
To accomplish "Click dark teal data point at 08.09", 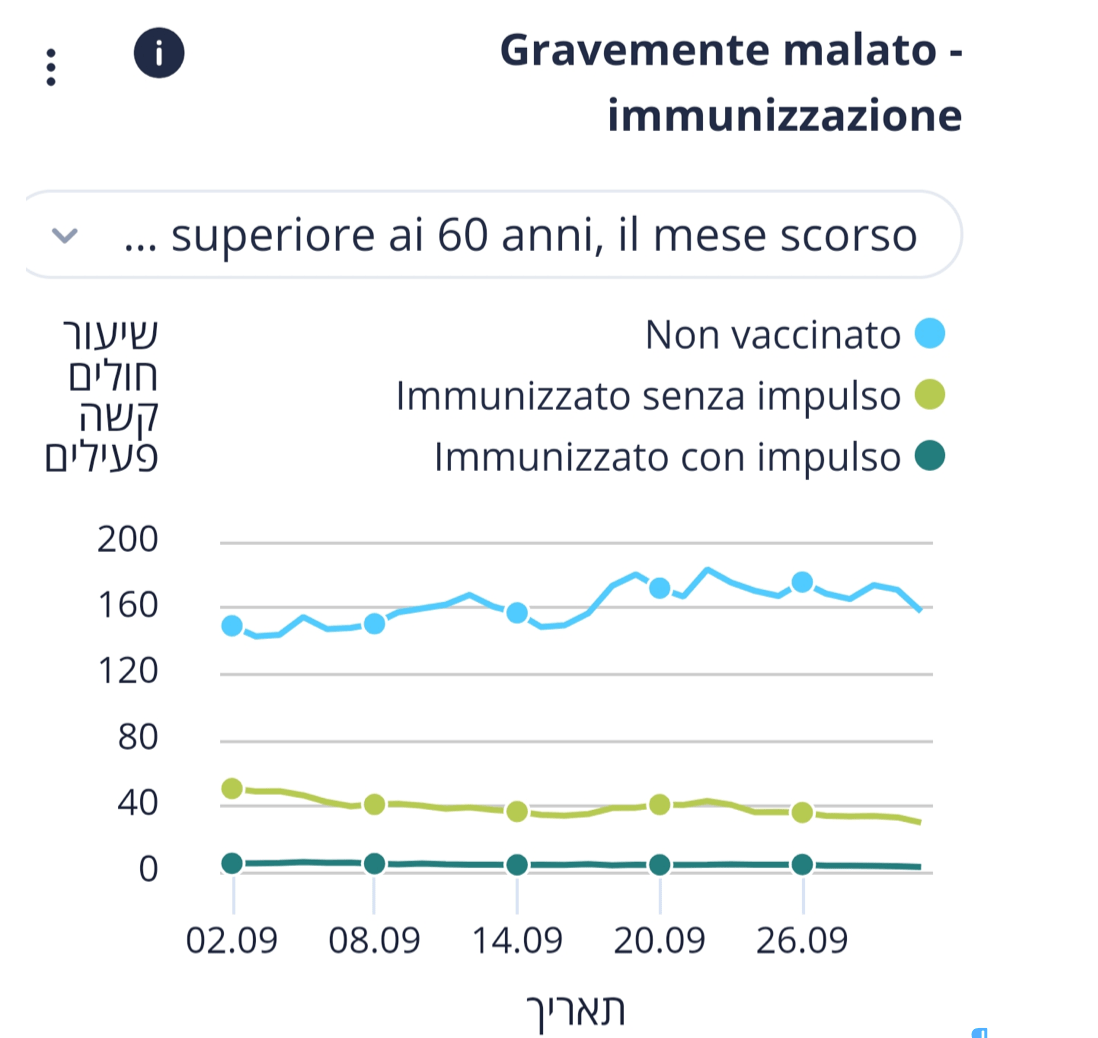I will point(374,864).
